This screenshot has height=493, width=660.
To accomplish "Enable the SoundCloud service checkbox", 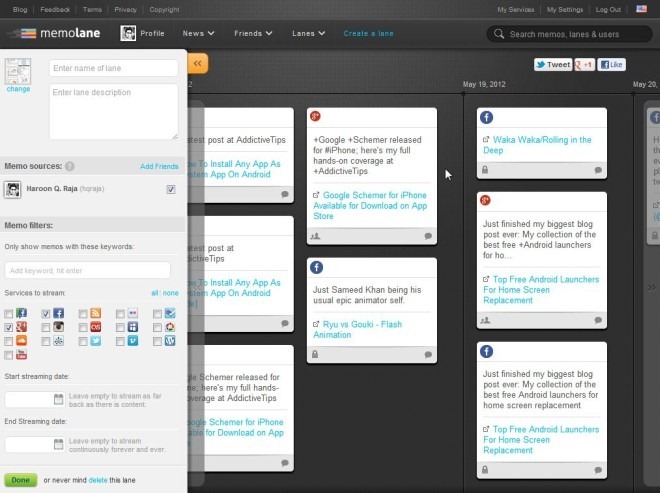I will [x=9, y=341].
